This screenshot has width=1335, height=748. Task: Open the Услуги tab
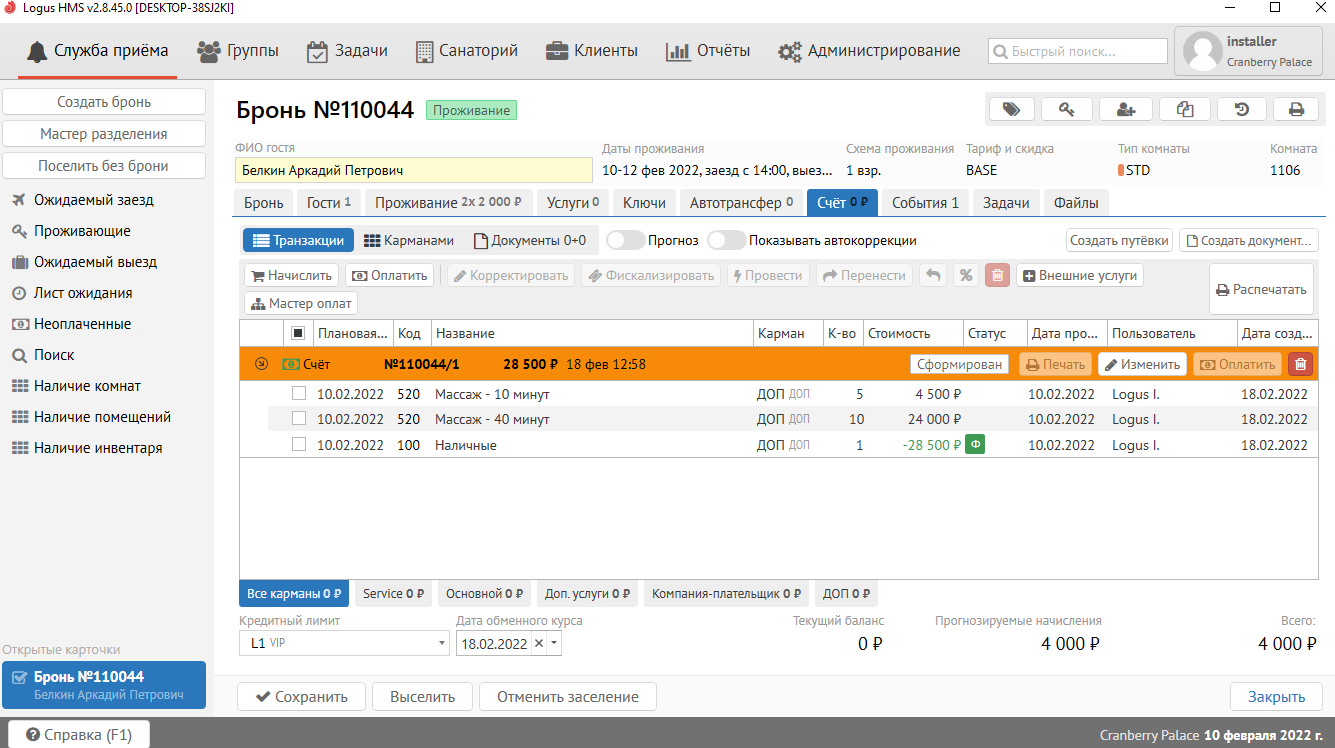[573, 203]
